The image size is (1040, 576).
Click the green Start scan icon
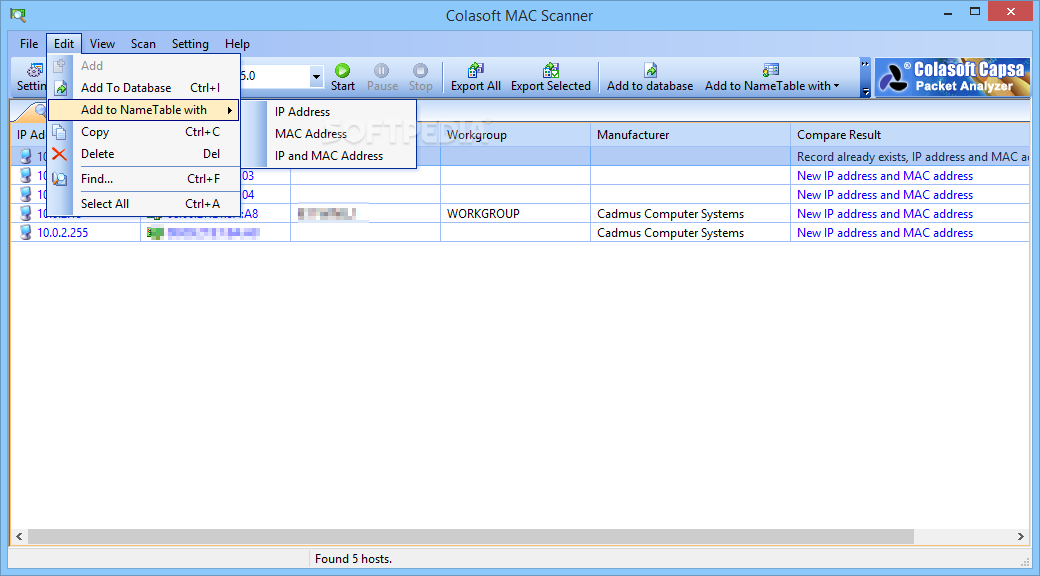click(342, 70)
